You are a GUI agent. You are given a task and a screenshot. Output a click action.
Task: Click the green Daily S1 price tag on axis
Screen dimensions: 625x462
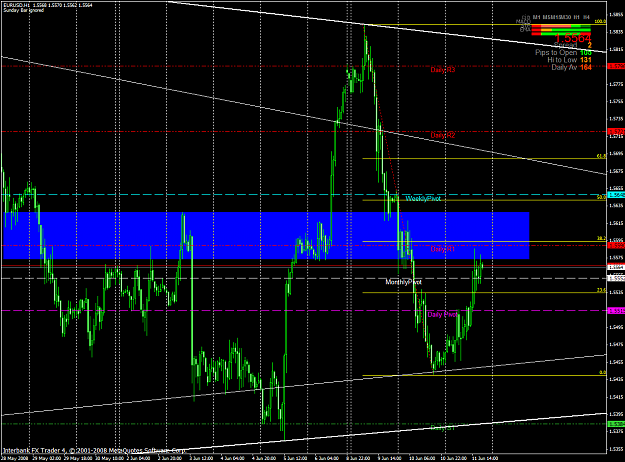[x=616, y=424]
